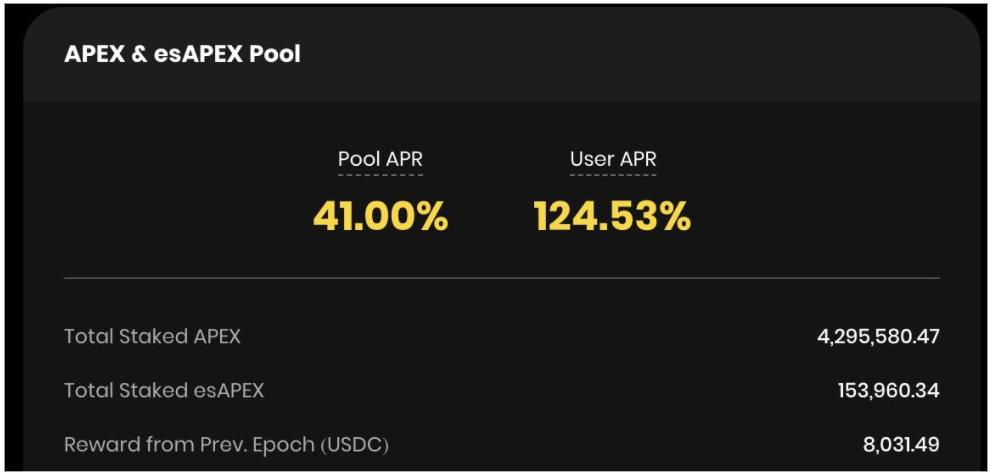Click the Total Staked esAPEX label

(x=164, y=390)
